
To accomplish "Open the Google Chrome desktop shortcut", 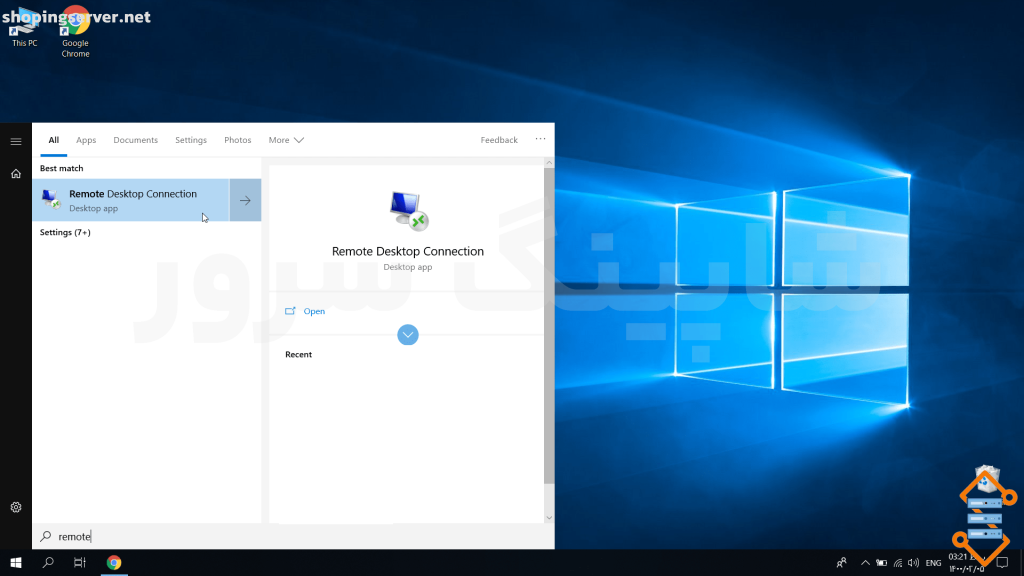I will [x=75, y=31].
